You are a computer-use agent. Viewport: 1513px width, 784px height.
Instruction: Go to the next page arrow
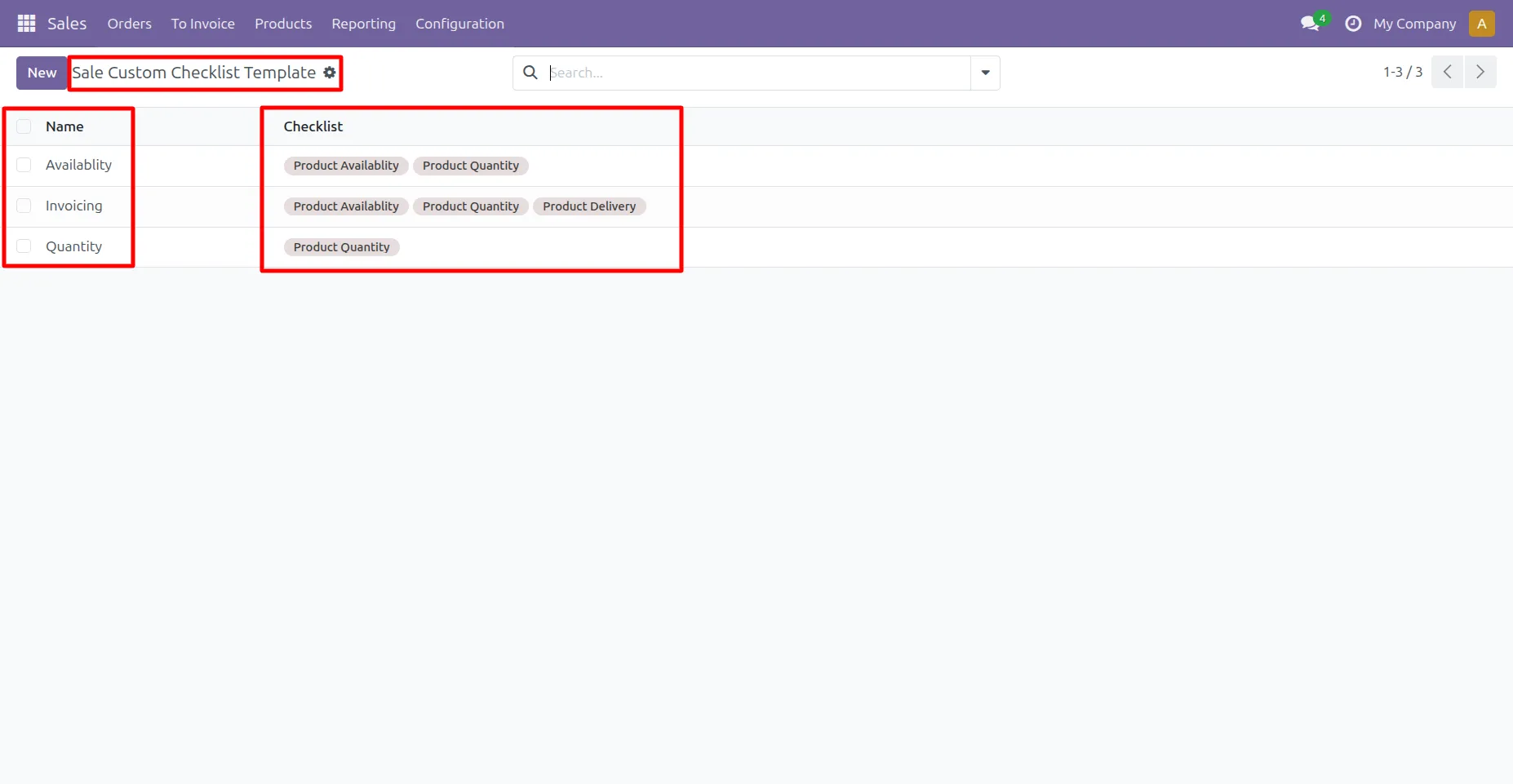[1480, 72]
